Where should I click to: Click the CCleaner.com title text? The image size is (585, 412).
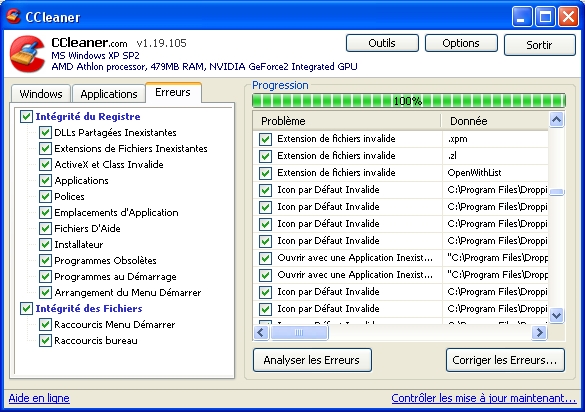89,43
